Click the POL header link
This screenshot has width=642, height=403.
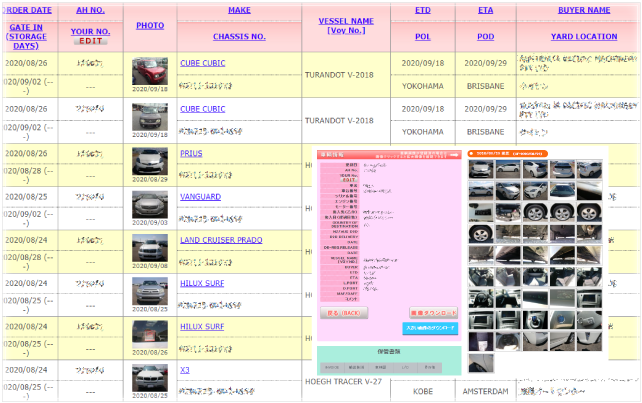[423, 36]
